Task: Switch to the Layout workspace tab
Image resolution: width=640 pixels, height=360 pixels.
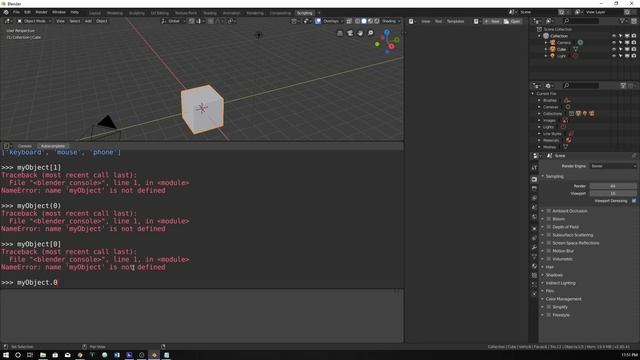Action: [x=95, y=13]
